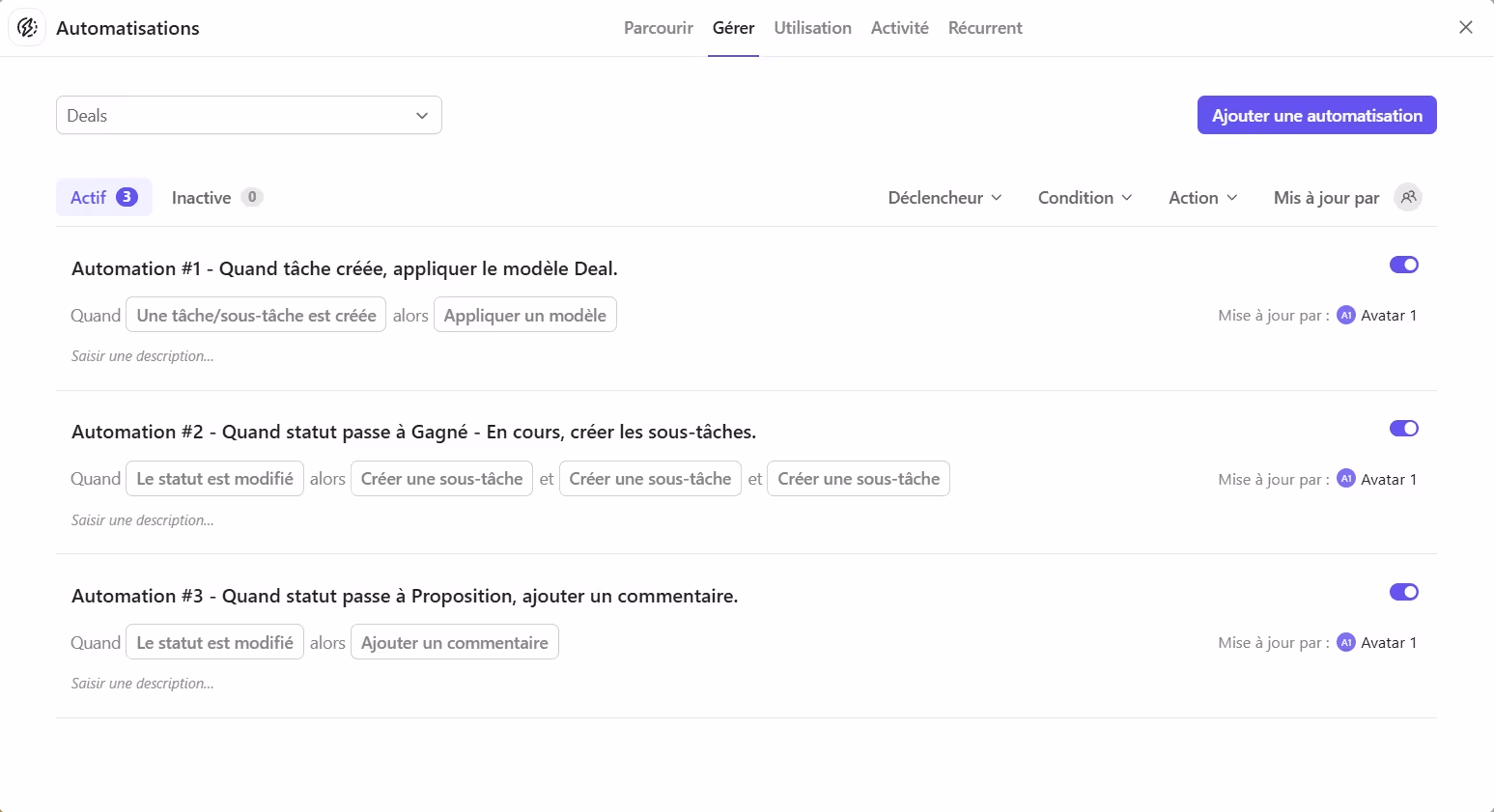
Task: Click Avatar 1 icon on Automation #3
Action: click(x=1345, y=642)
